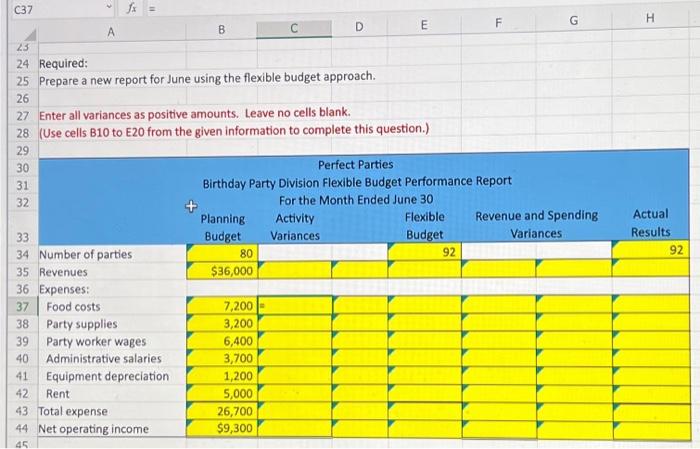Click the fx insert function icon
Image resolution: width=700 pixels, height=449 pixels.
131,8
